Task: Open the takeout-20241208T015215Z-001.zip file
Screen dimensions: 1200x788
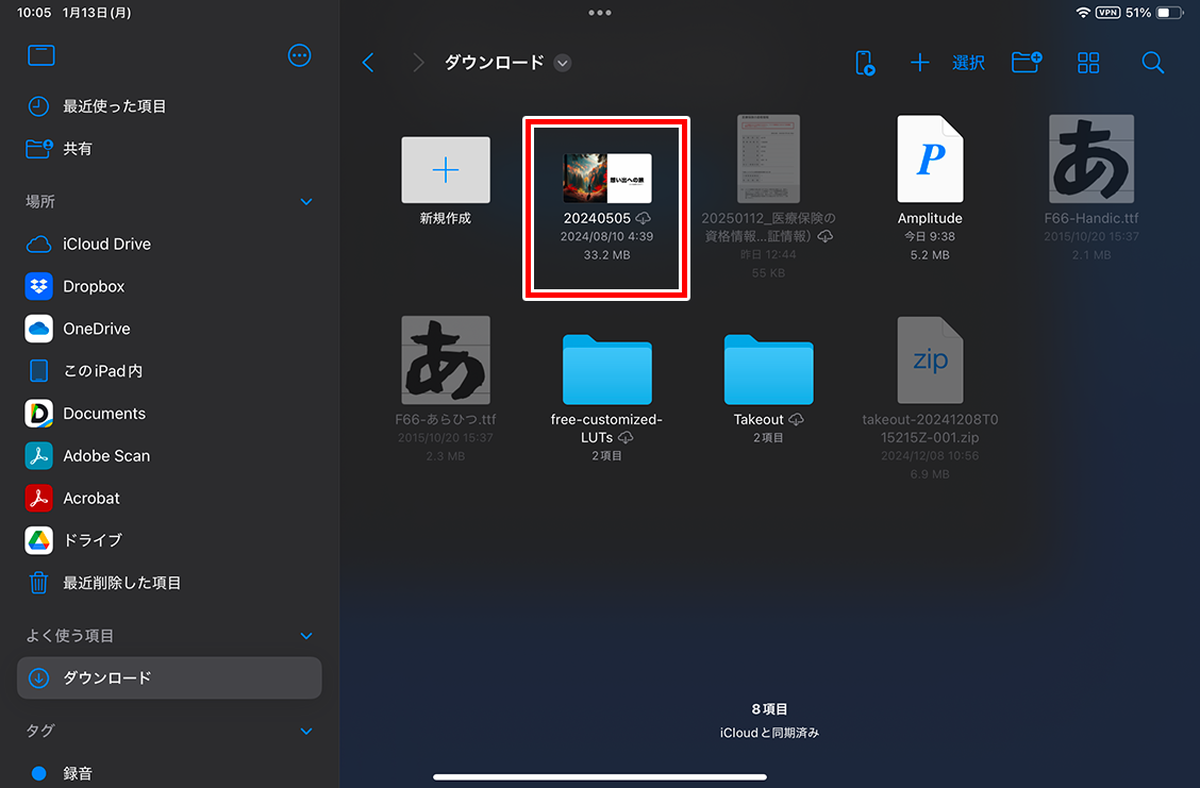Action: tap(930, 360)
